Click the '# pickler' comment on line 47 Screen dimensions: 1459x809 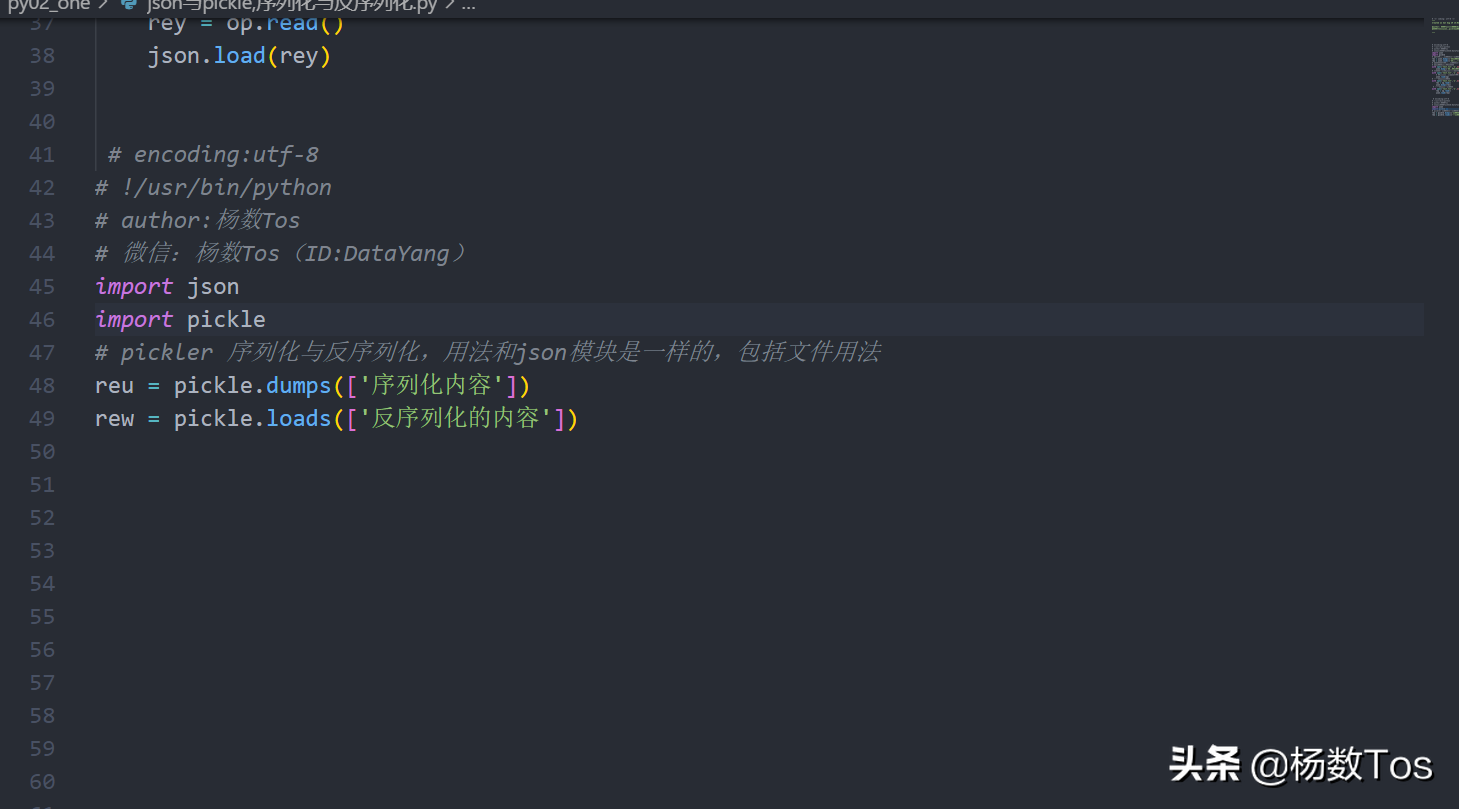[488, 353]
